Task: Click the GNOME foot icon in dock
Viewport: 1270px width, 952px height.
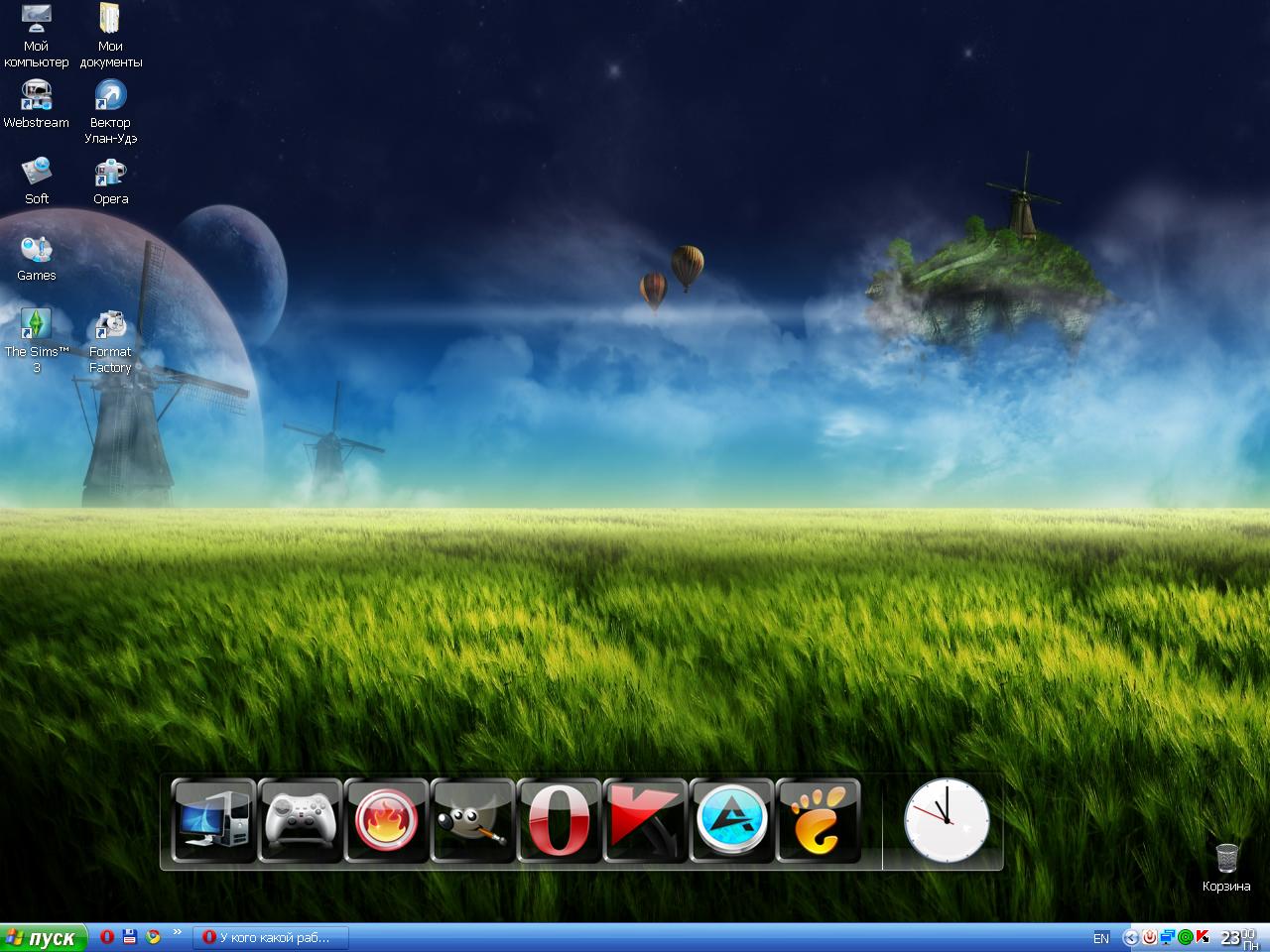Action: click(x=819, y=821)
